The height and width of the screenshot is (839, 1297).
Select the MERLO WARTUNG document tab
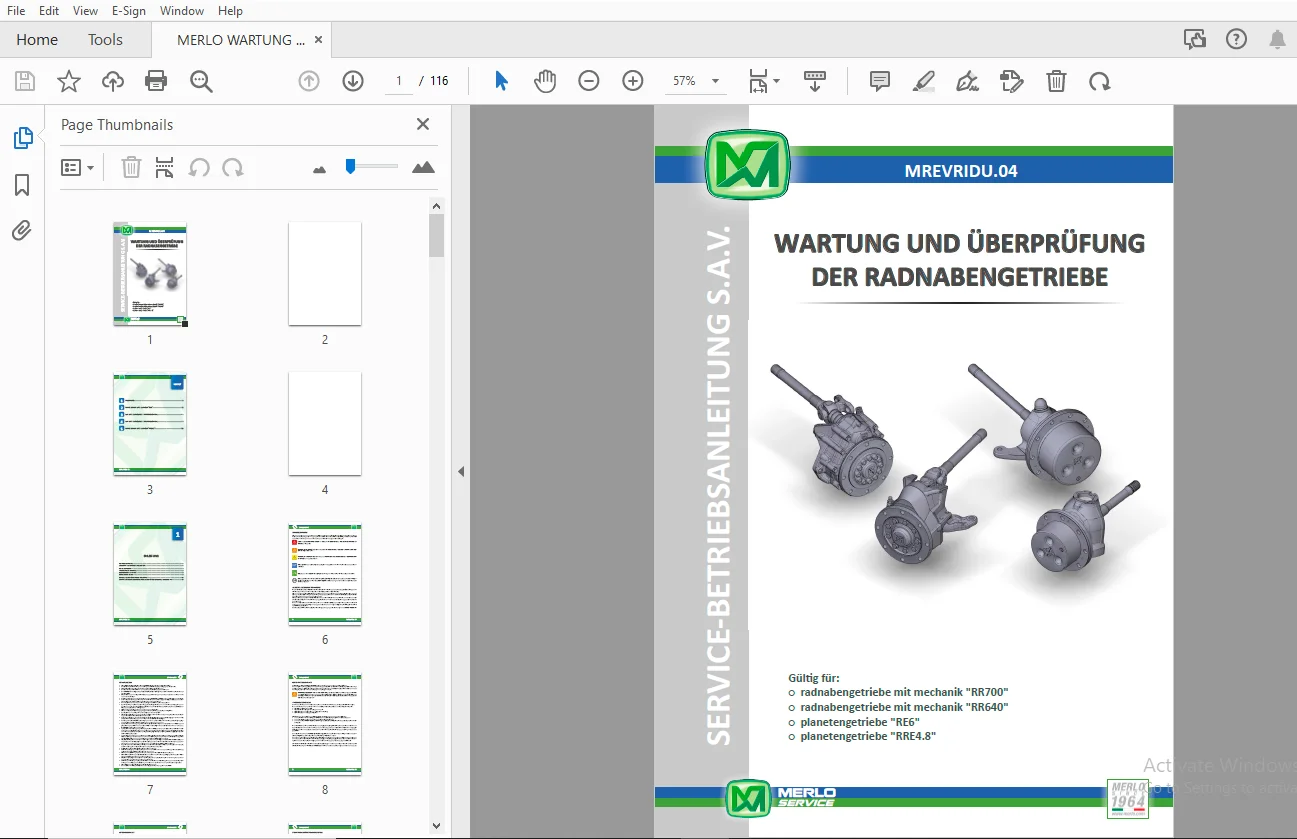(x=241, y=40)
